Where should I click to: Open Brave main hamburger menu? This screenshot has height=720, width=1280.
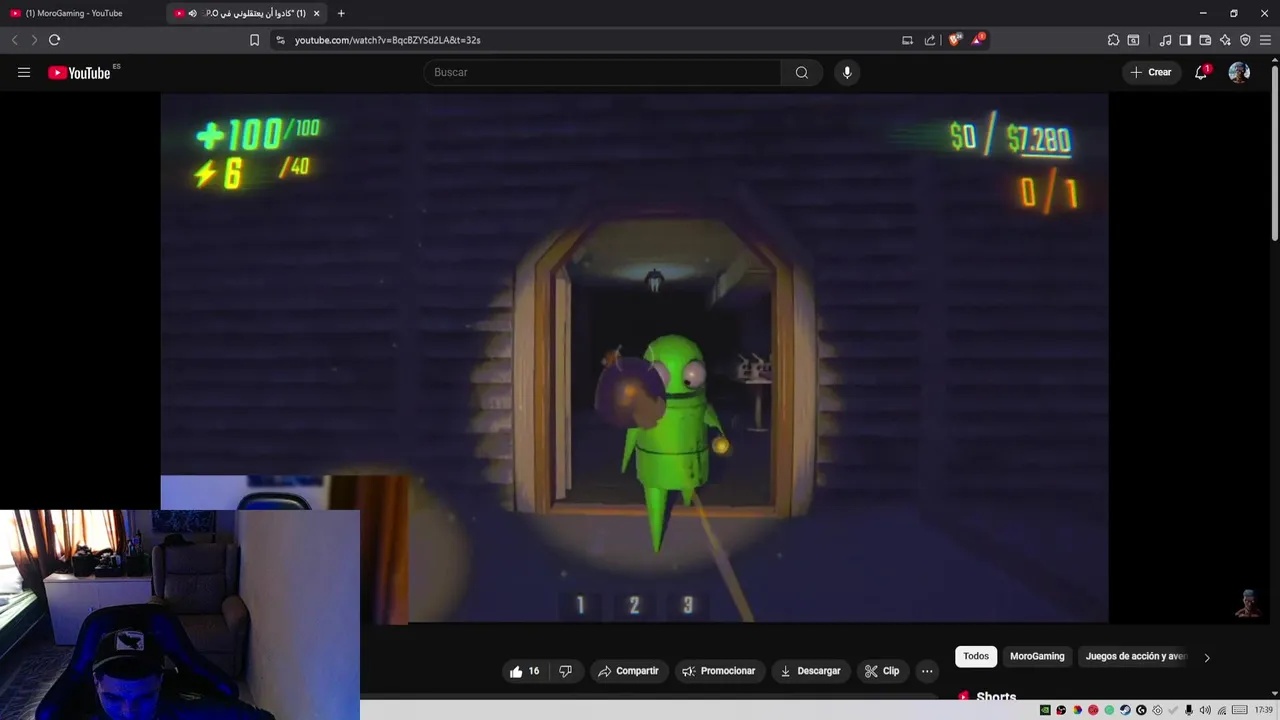[x=1265, y=40]
